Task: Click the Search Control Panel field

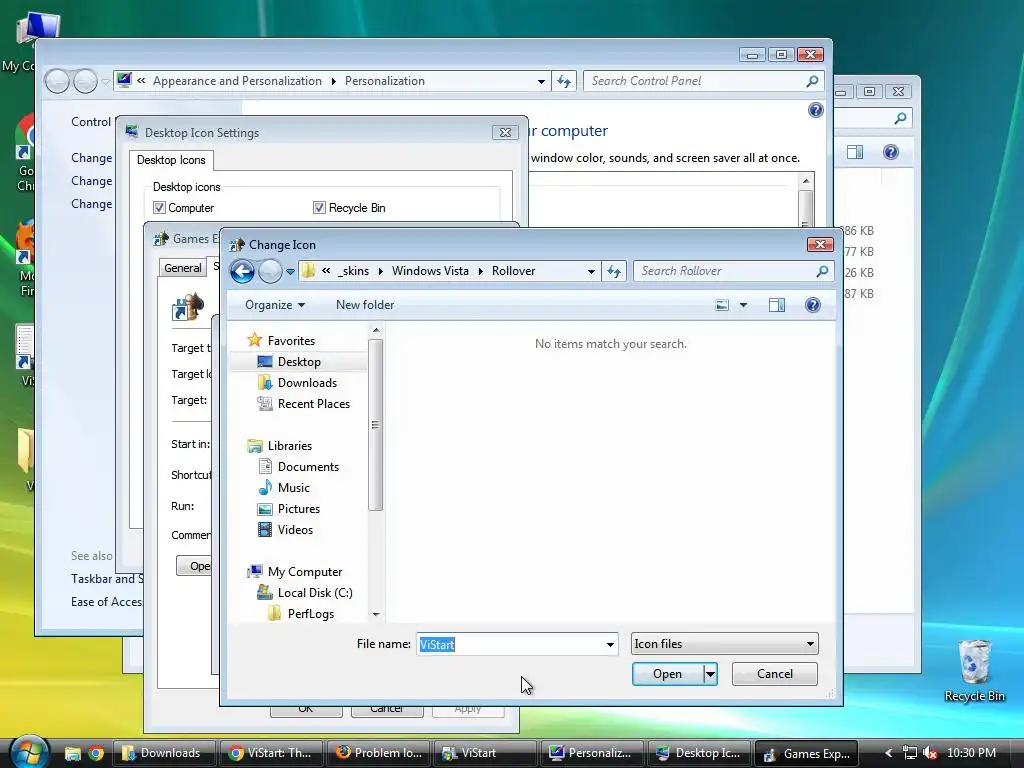Action: click(694, 81)
